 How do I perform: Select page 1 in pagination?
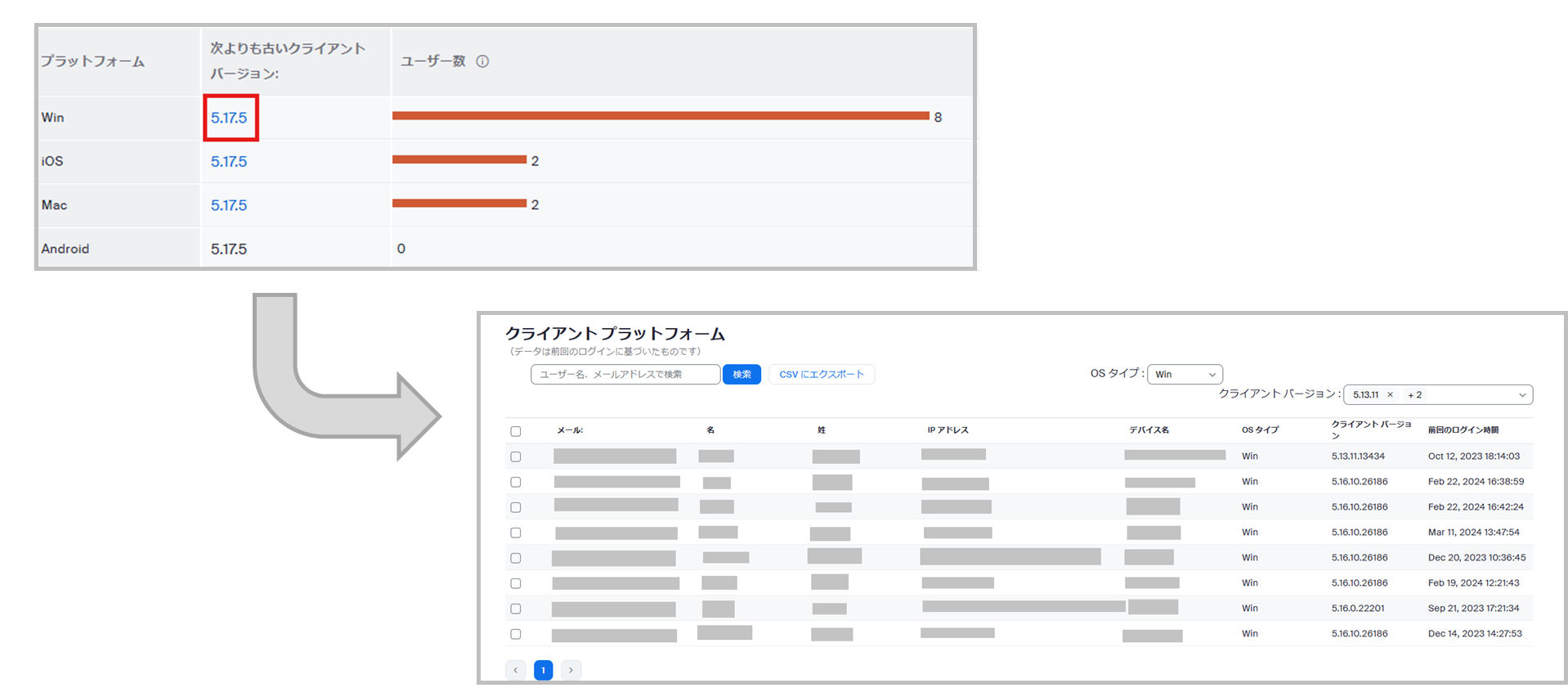544,670
